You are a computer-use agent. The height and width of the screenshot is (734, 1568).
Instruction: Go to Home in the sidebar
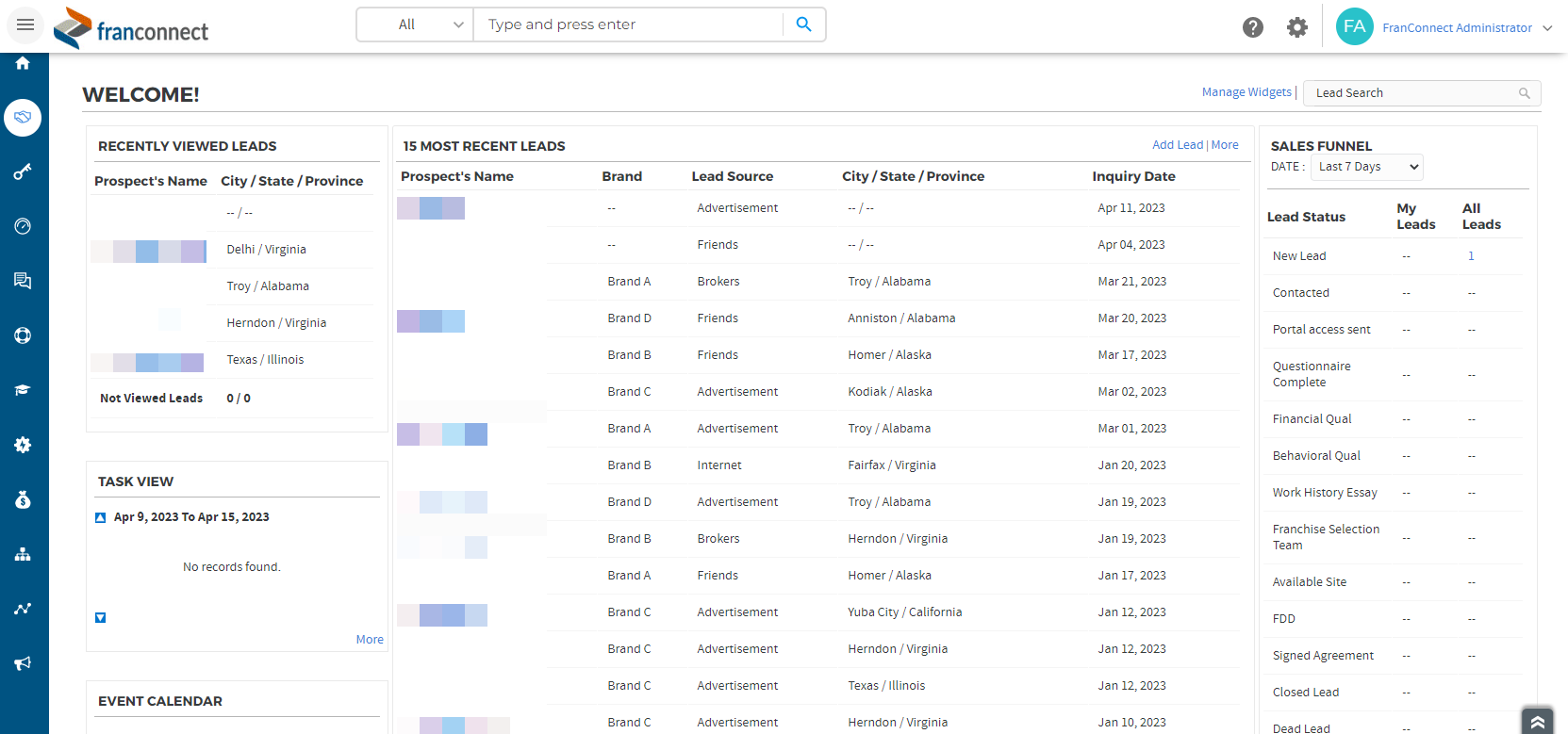(23, 63)
